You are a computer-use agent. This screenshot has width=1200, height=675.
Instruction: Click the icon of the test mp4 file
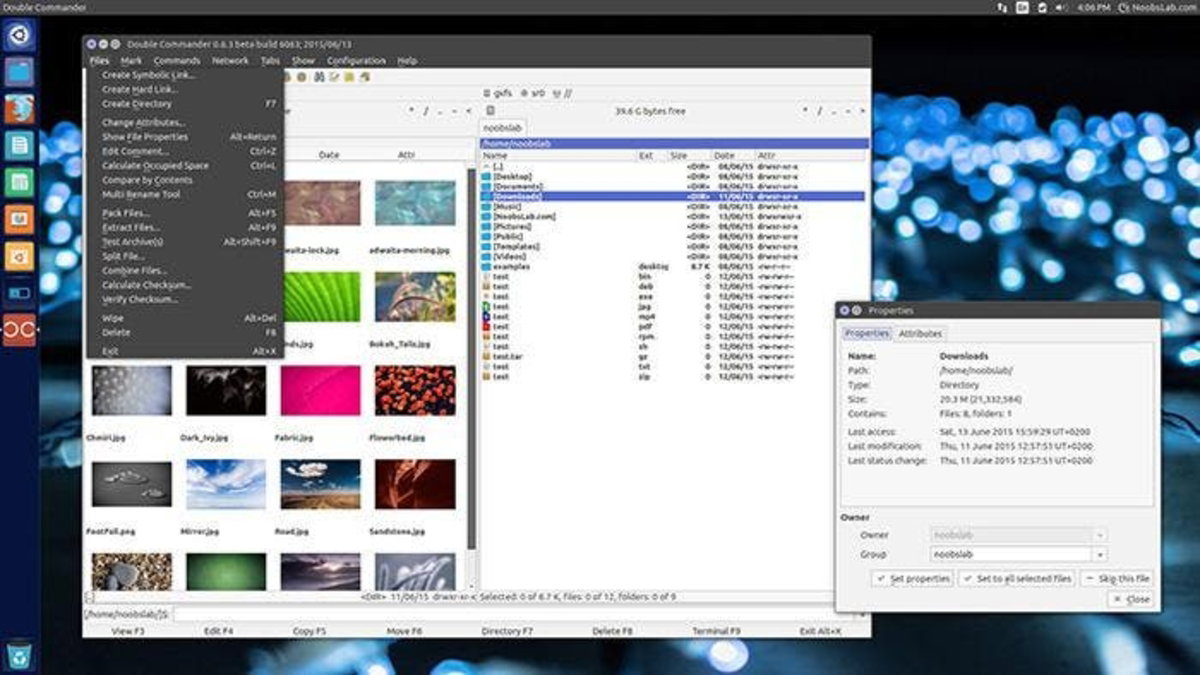(x=487, y=316)
